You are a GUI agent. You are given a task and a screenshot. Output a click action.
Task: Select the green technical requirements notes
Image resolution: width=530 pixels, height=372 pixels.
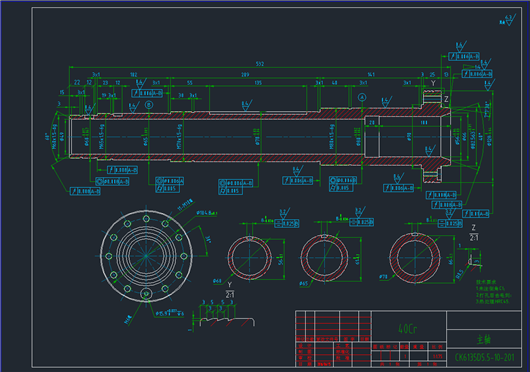point(493,292)
